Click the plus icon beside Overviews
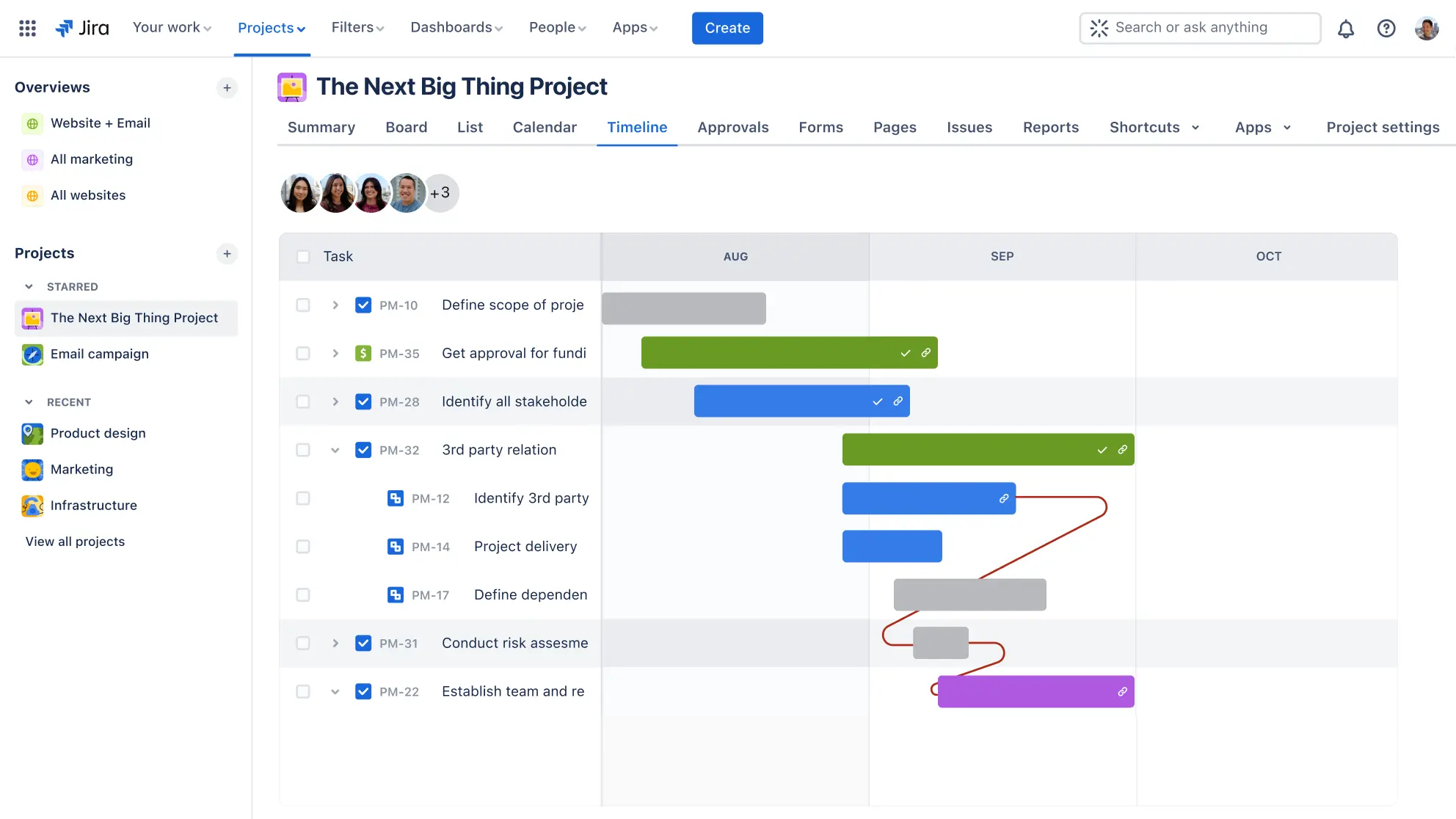This screenshot has width=1456, height=819. pyautogui.click(x=227, y=87)
